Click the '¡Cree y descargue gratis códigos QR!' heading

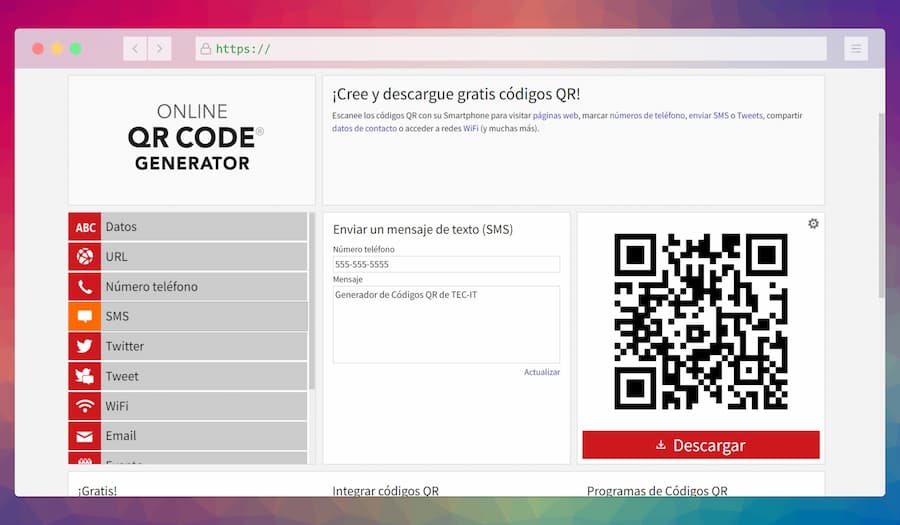tap(456, 94)
